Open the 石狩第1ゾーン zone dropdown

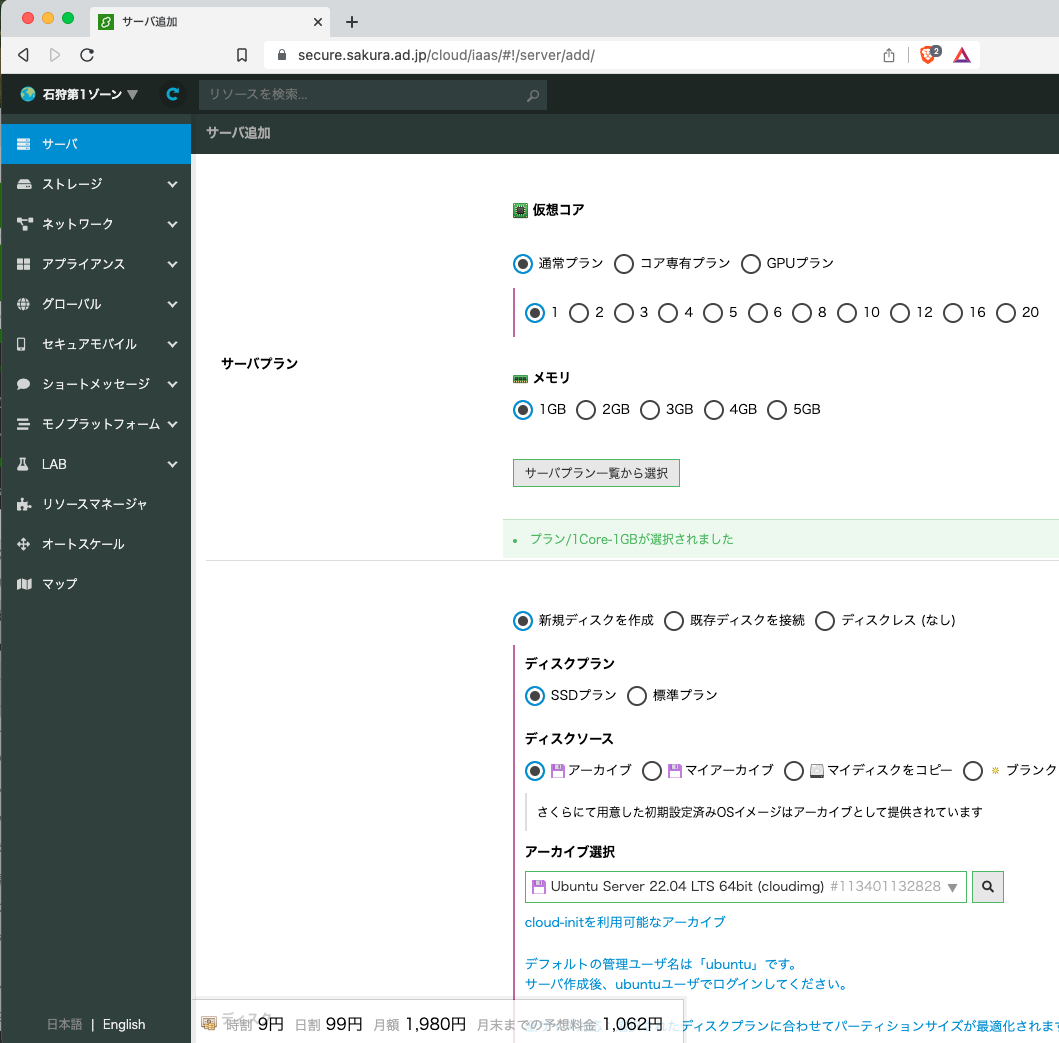point(79,94)
